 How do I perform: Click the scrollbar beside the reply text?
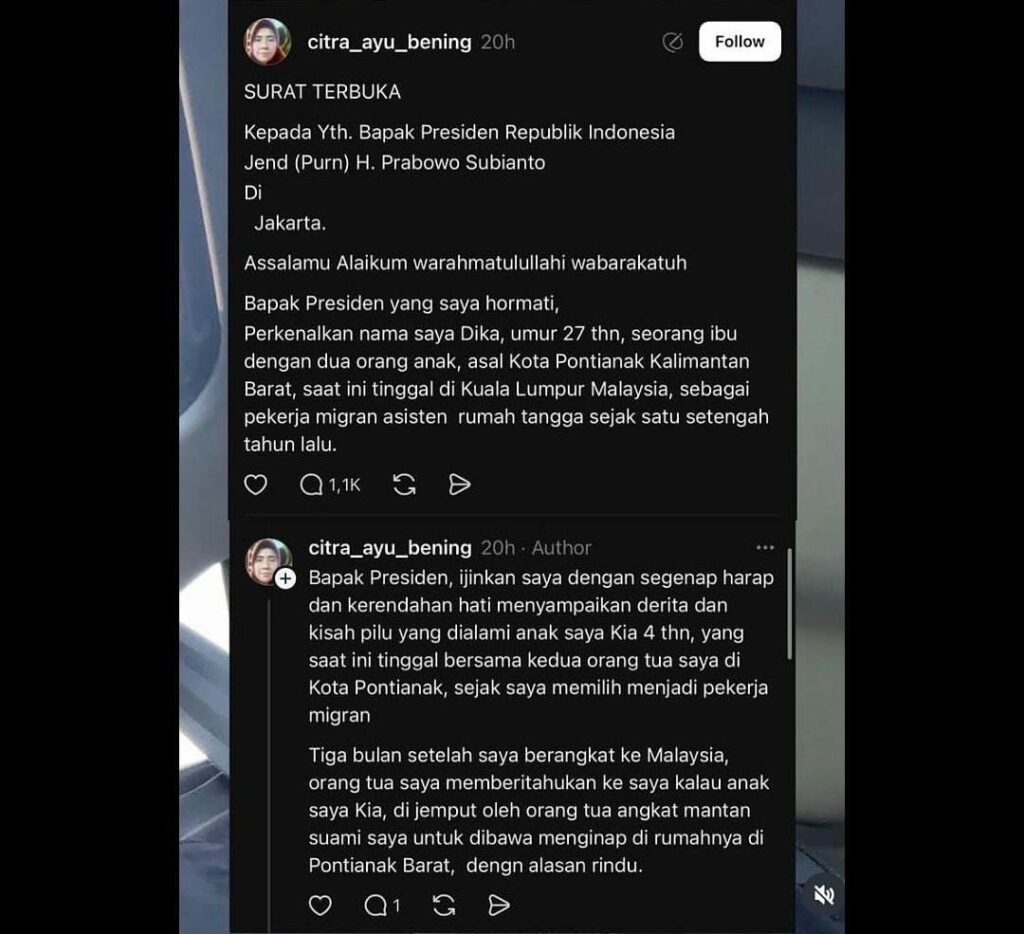pyautogui.click(x=790, y=604)
